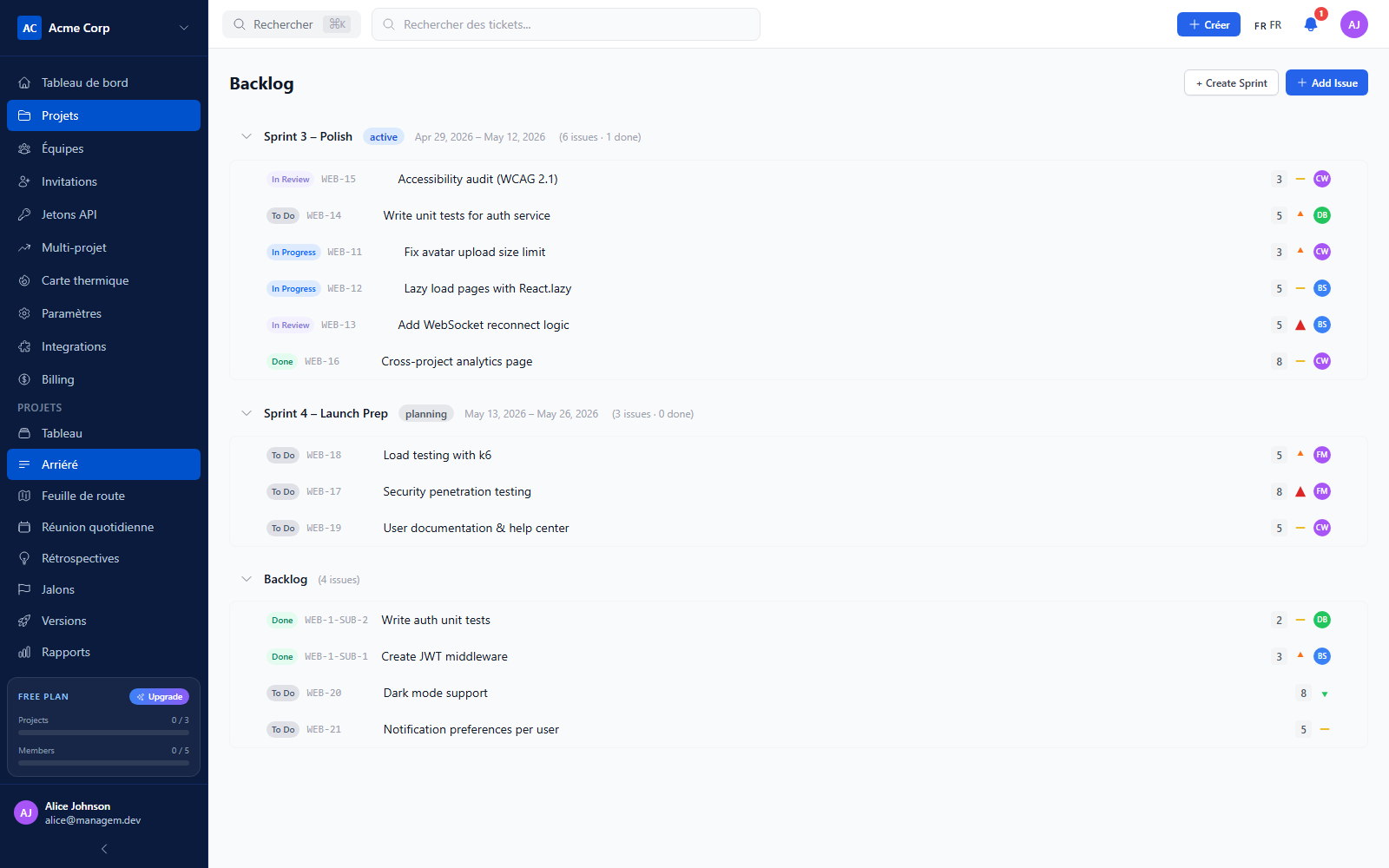Click priority arrow on Write unit tests row
The width and height of the screenshot is (1389, 868).
[1300, 214]
